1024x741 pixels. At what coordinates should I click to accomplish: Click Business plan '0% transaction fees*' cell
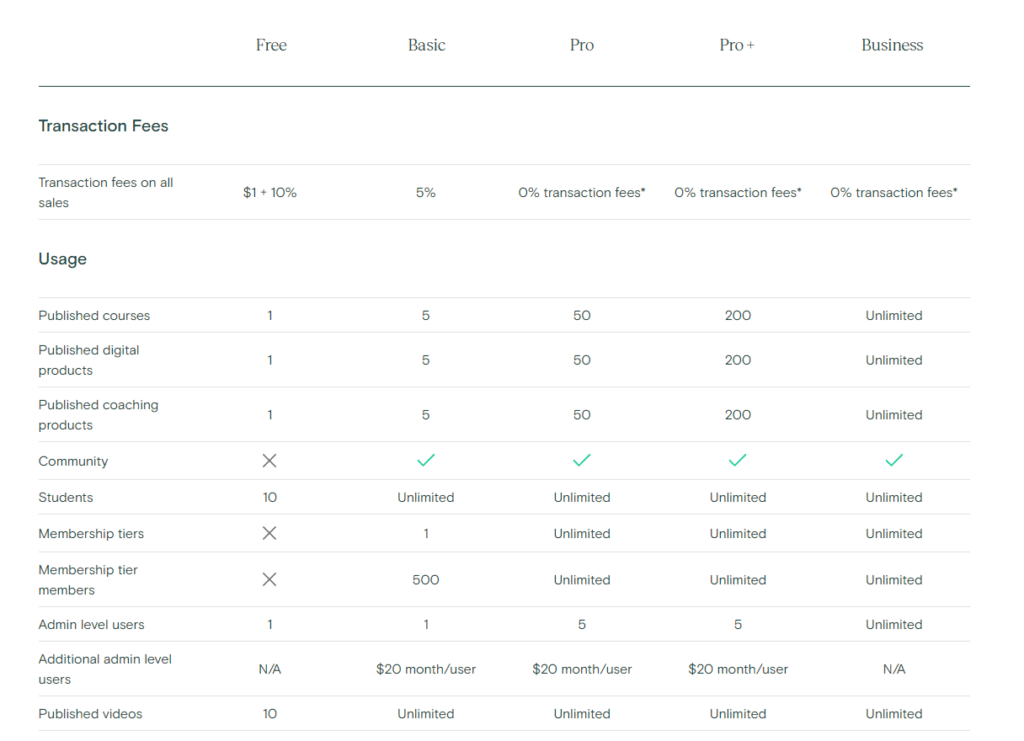point(894,193)
